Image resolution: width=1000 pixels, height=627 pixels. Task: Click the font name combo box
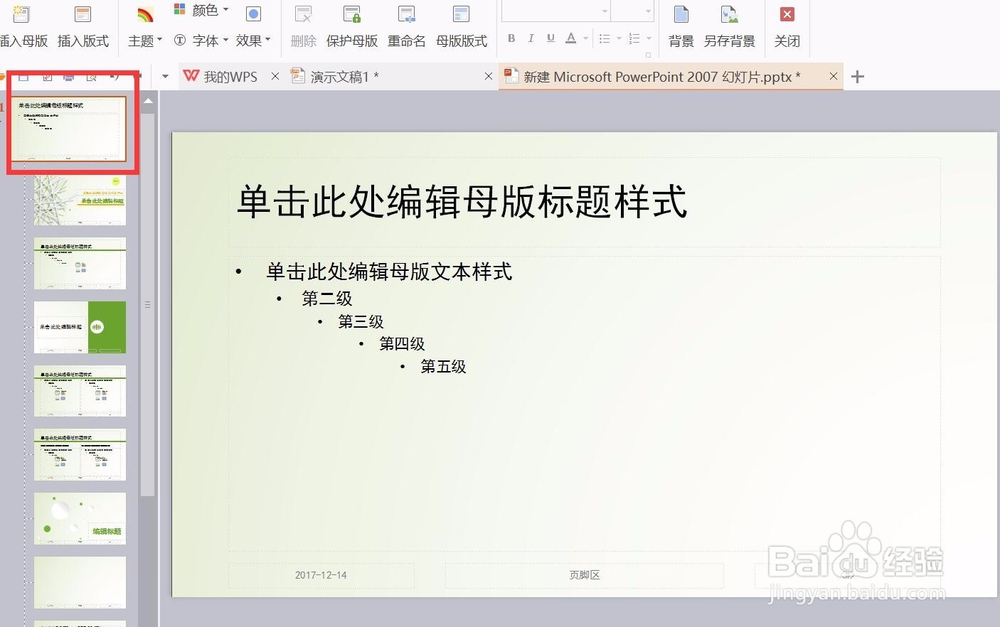pos(555,11)
